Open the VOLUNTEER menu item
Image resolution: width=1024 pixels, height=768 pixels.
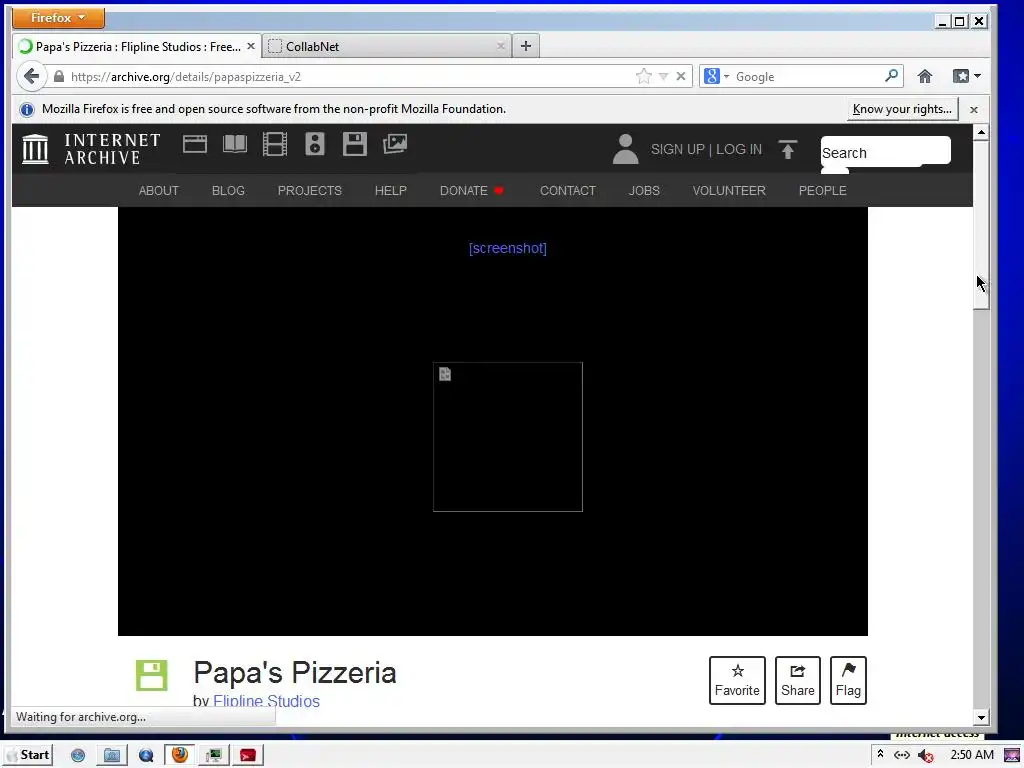729,191
